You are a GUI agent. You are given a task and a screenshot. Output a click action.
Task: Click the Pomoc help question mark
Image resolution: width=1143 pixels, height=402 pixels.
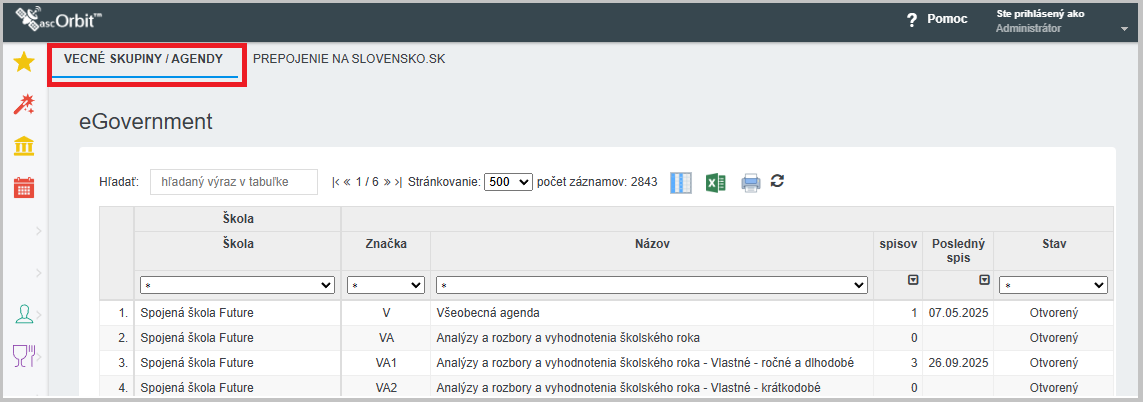911,20
